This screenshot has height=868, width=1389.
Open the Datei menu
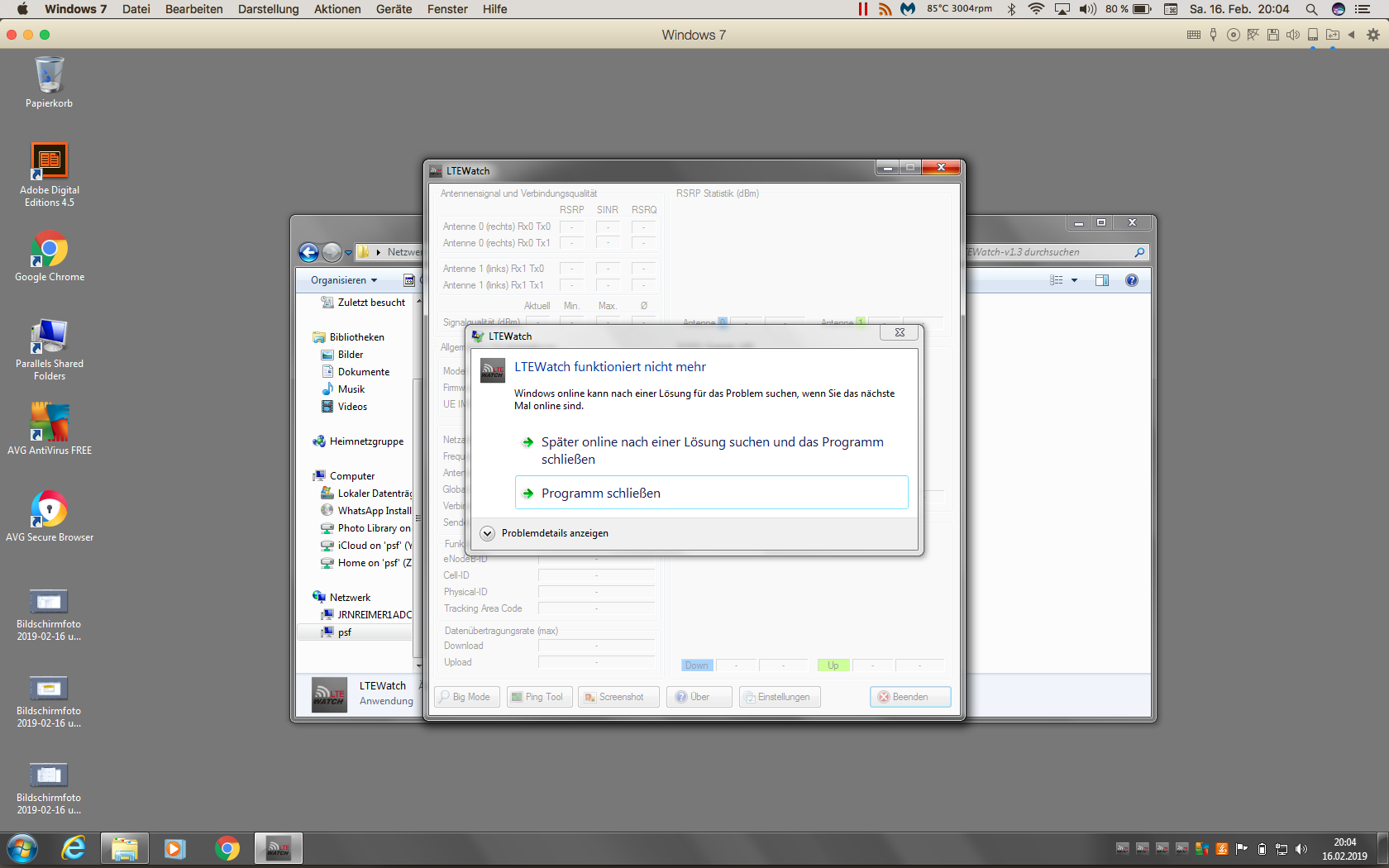pyautogui.click(x=136, y=9)
